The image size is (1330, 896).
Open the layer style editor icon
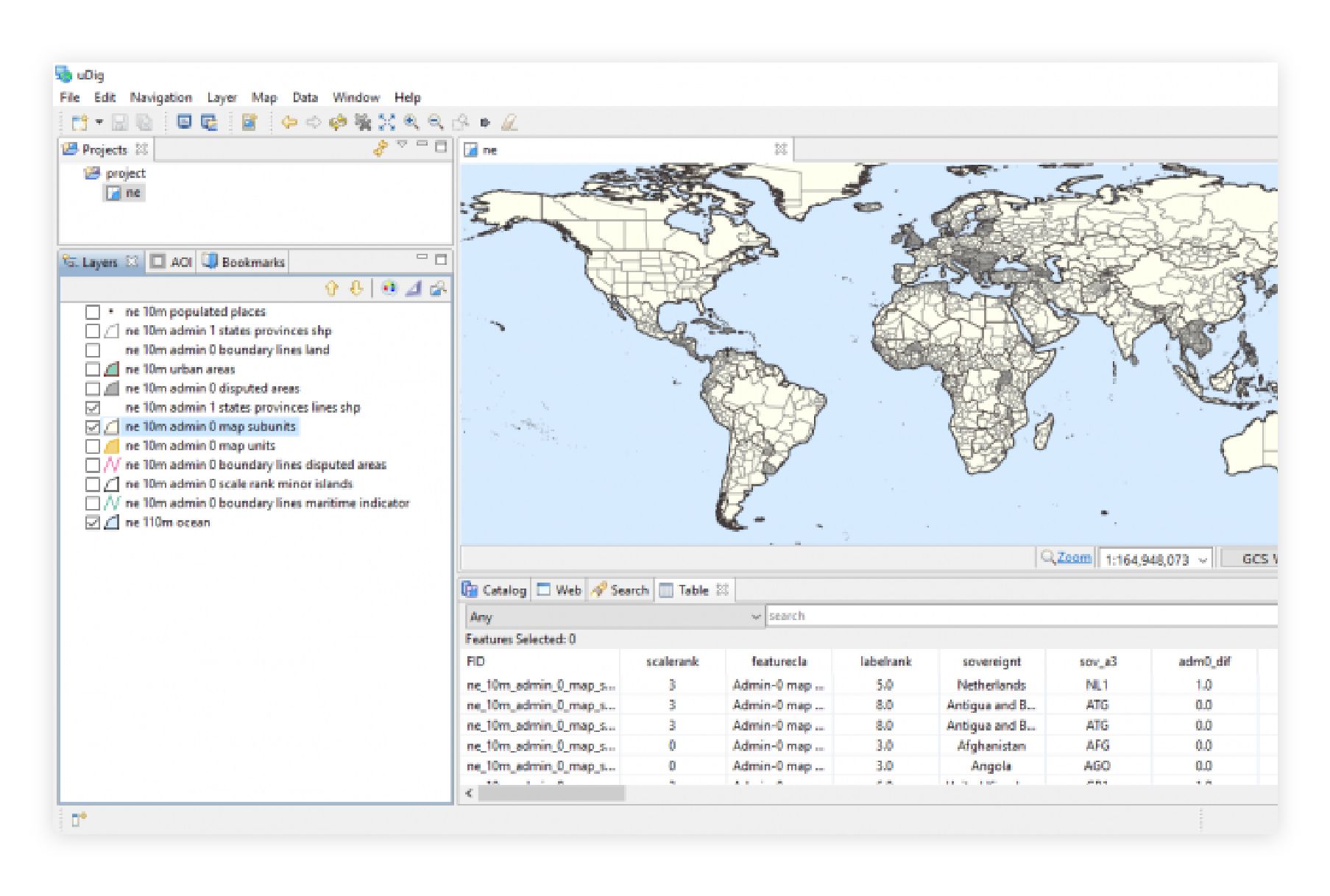(x=389, y=288)
